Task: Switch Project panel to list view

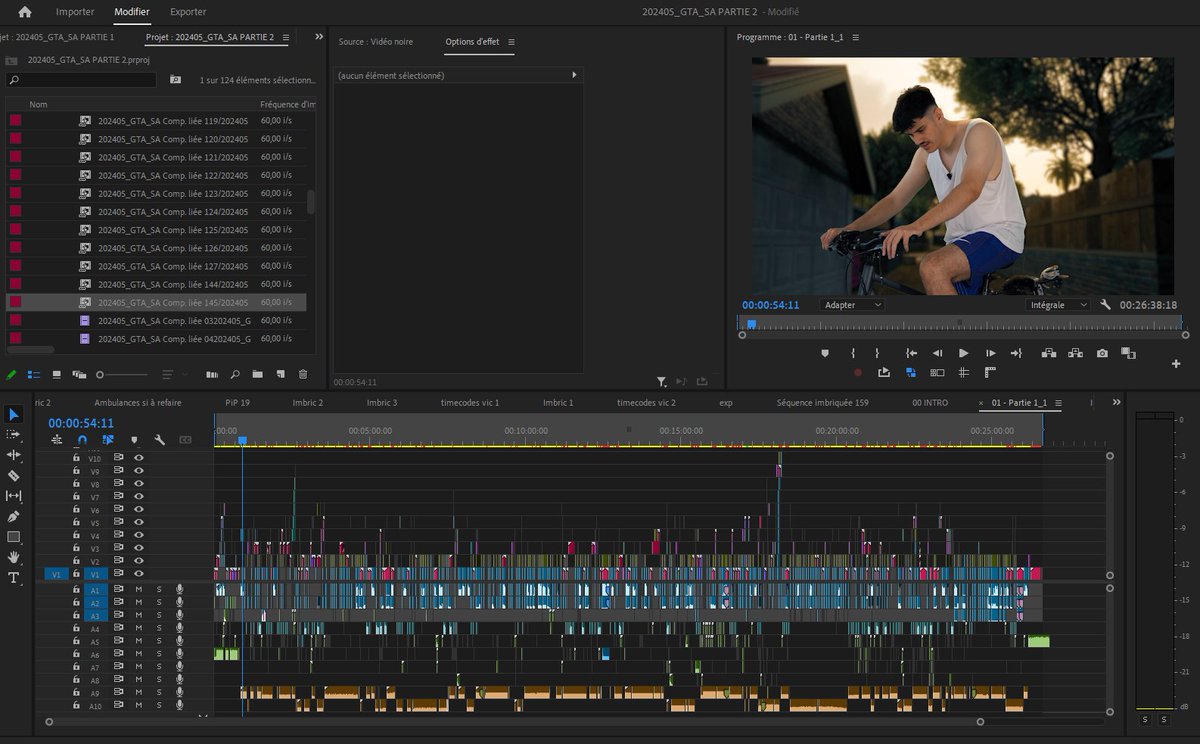Action: pos(34,374)
